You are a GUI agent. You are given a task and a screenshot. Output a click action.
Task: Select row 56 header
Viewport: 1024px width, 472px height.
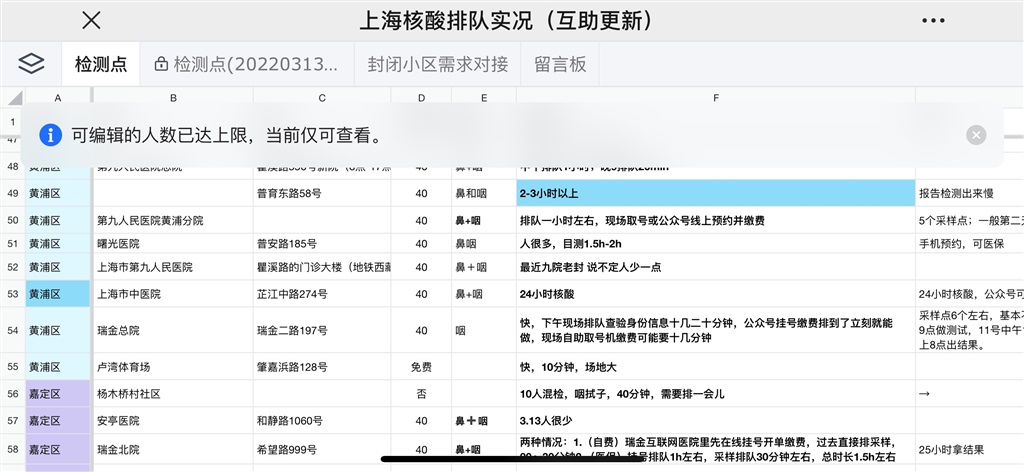[12, 394]
